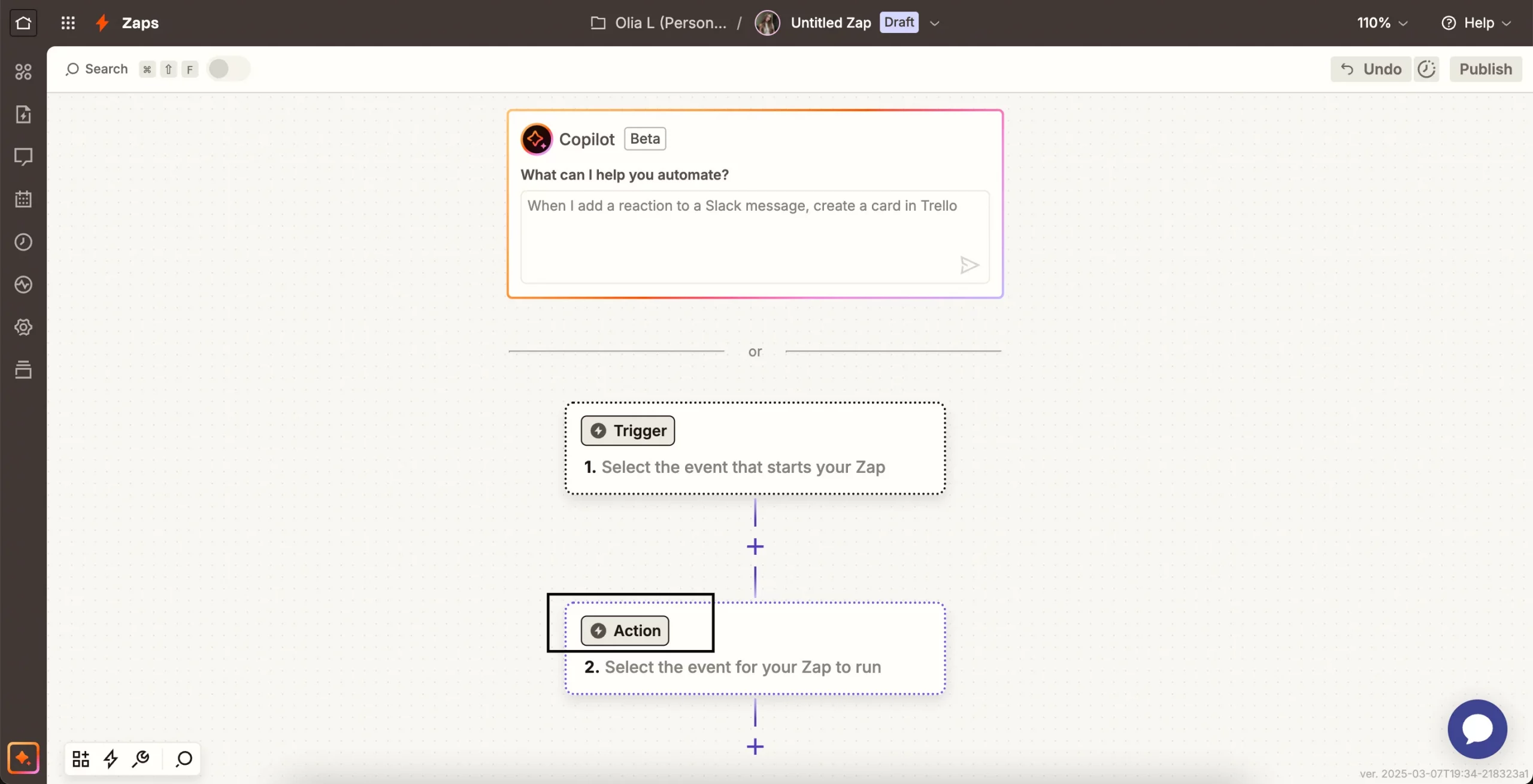This screenshot has width=1533, height=784.
Task: Click the Undo button
Action: coord(1371,69)
